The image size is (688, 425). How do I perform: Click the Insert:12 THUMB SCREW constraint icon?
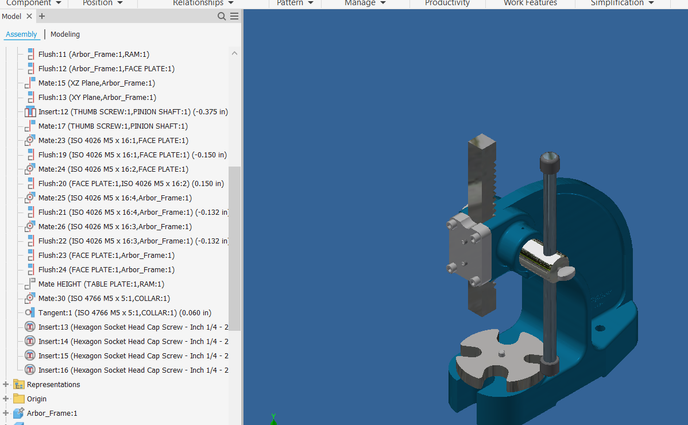pyautogui.click(x=30, y=112)
